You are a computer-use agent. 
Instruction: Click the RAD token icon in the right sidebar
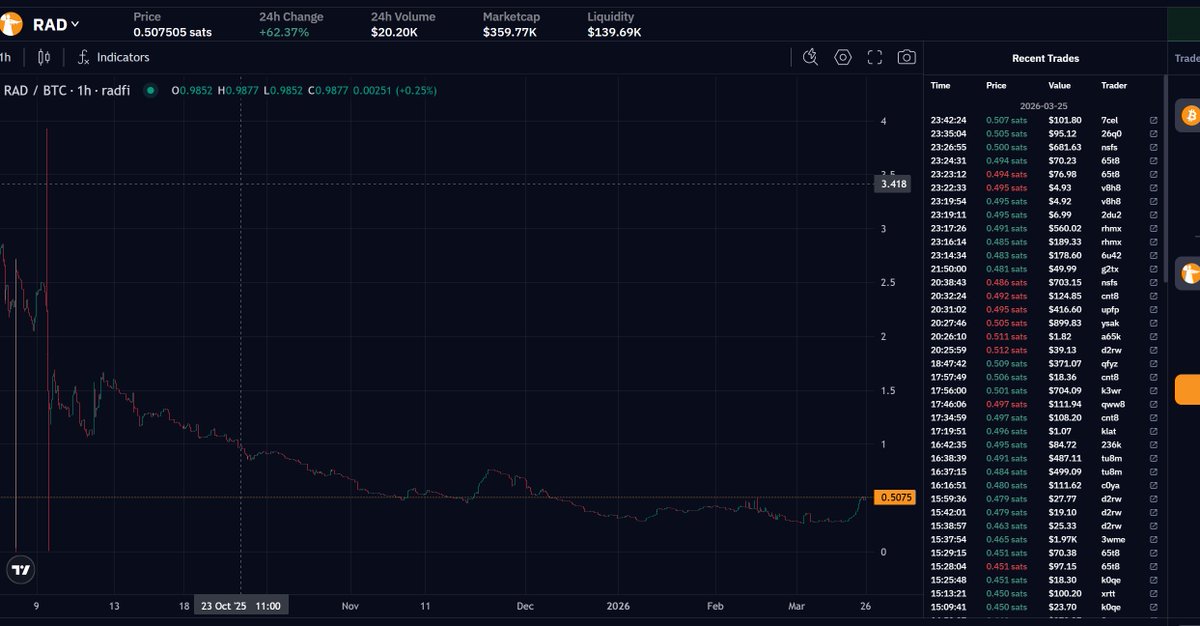1189,272
